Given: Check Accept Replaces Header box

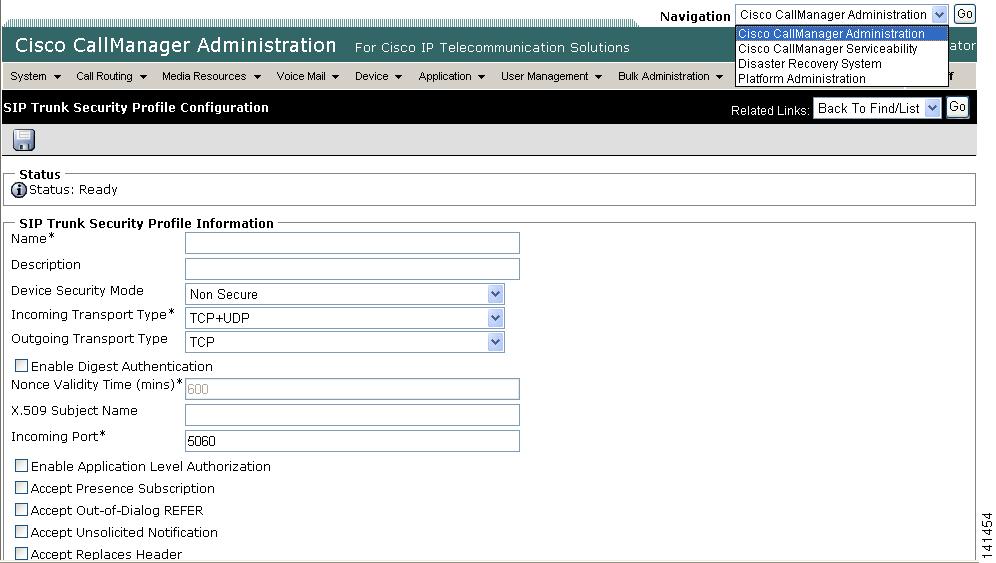Looking at the screenshot, I should 22,553.
